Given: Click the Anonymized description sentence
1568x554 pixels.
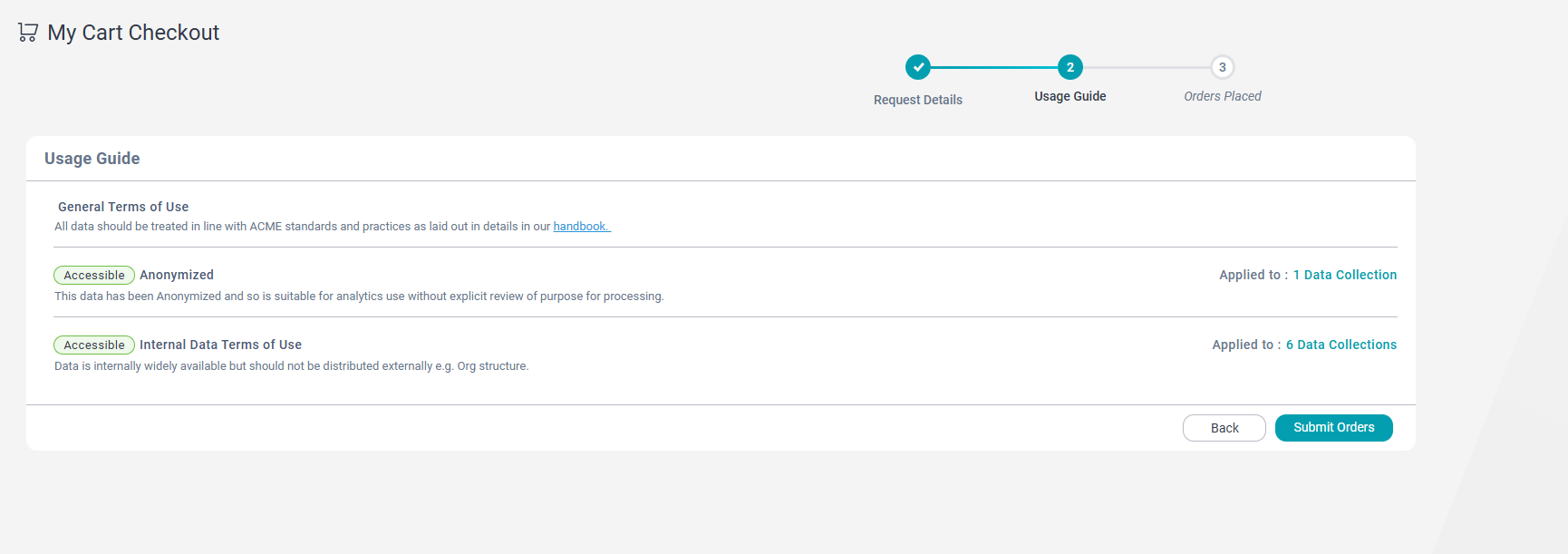Looking at the screenshot, I should coord(359,296).
